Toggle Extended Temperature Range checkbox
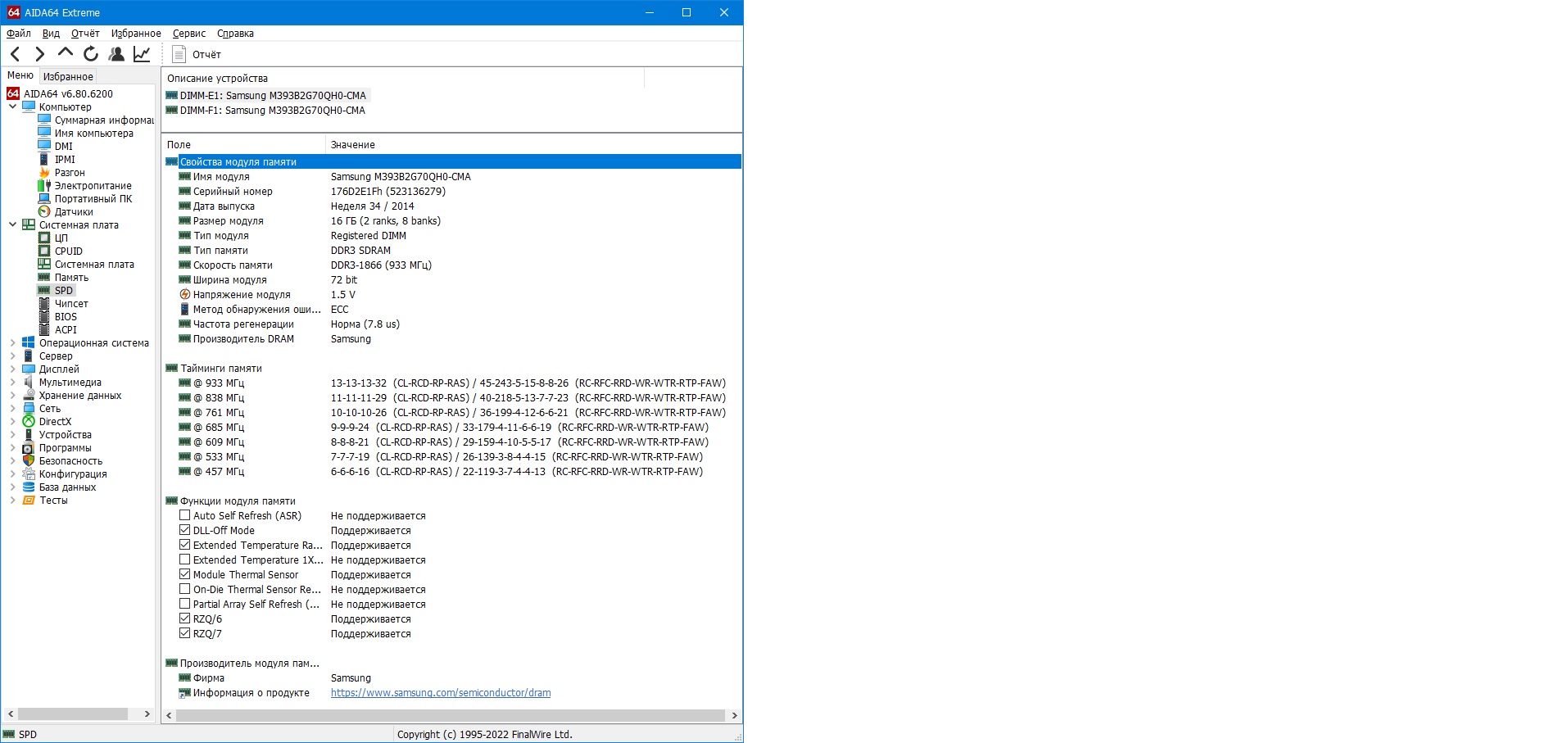 (x=184, y=545)
